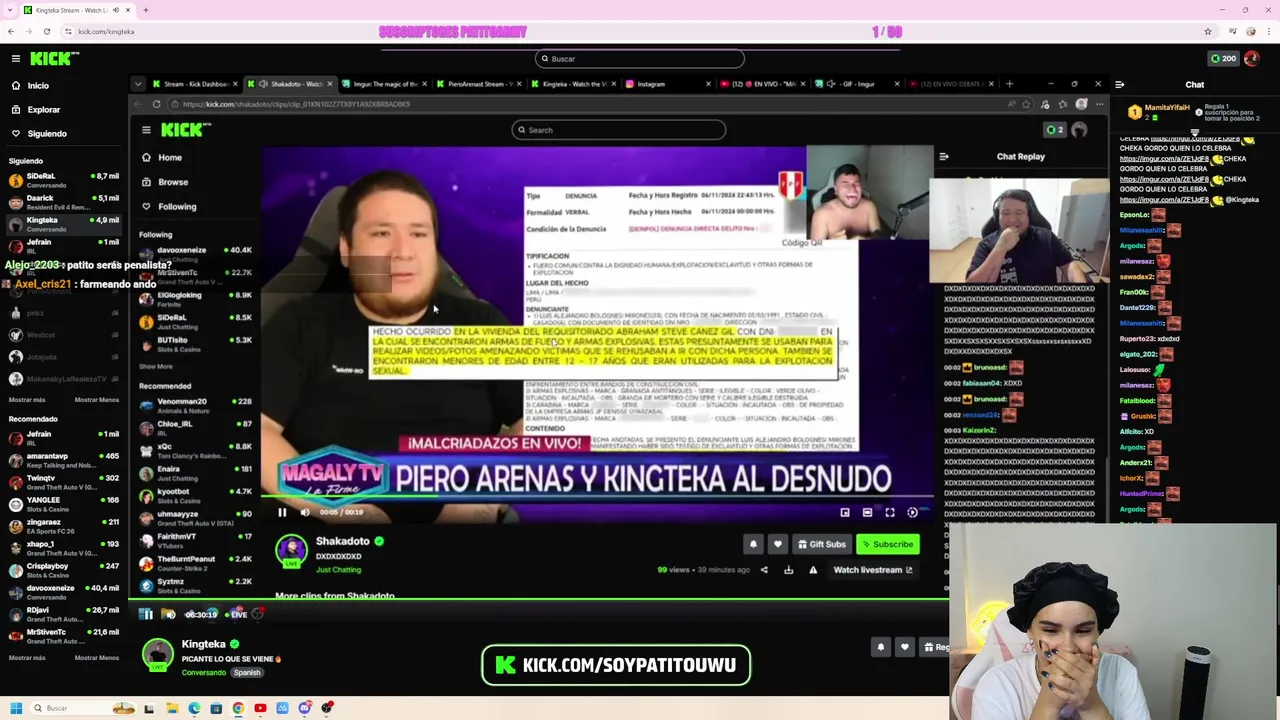Screen dimensions: 1280x720
Task: Open the tab list dropdown in inner browser
Action: click(139, 84)
